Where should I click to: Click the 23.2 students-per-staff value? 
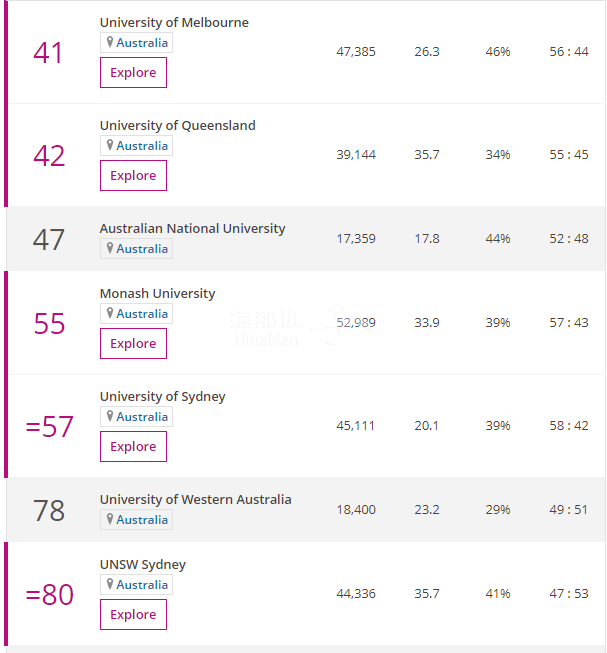(x=427, y=510)
